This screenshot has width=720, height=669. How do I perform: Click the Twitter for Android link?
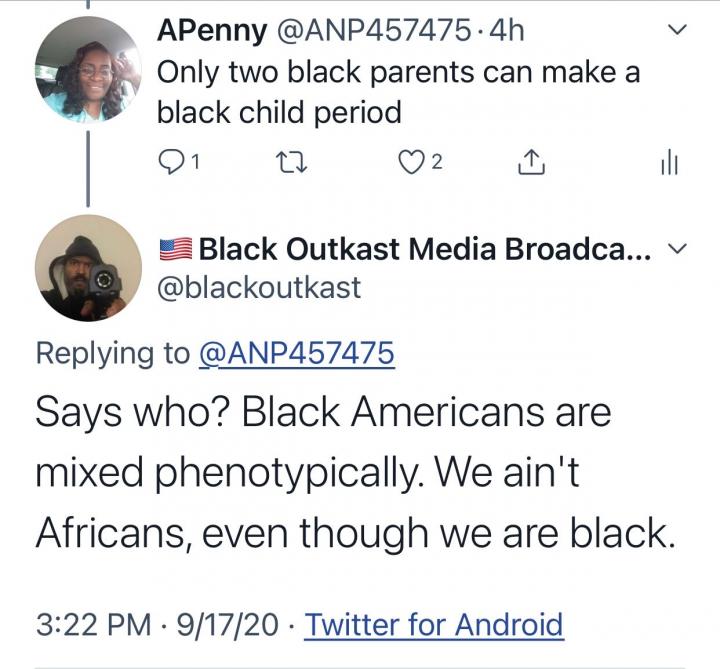434,625
